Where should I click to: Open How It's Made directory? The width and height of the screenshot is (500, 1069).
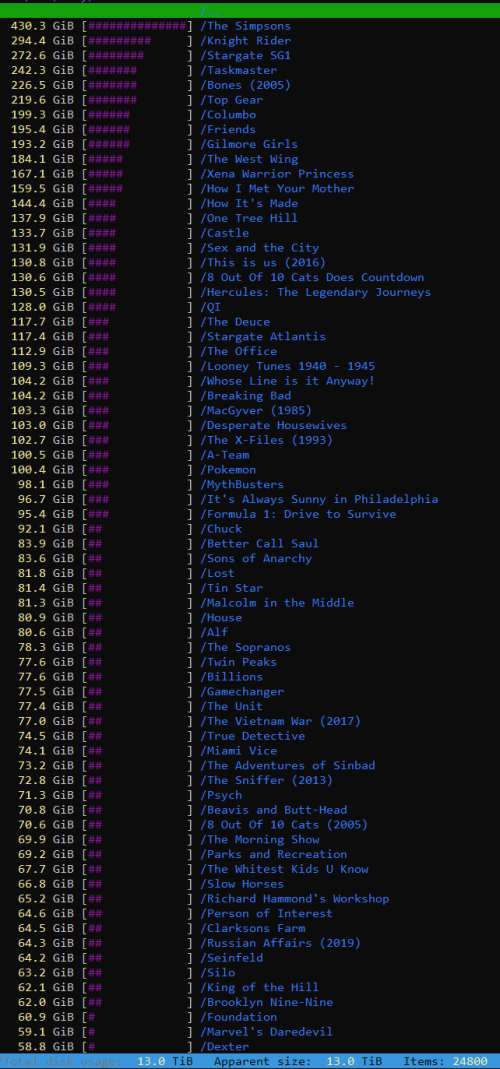point(249,203)
